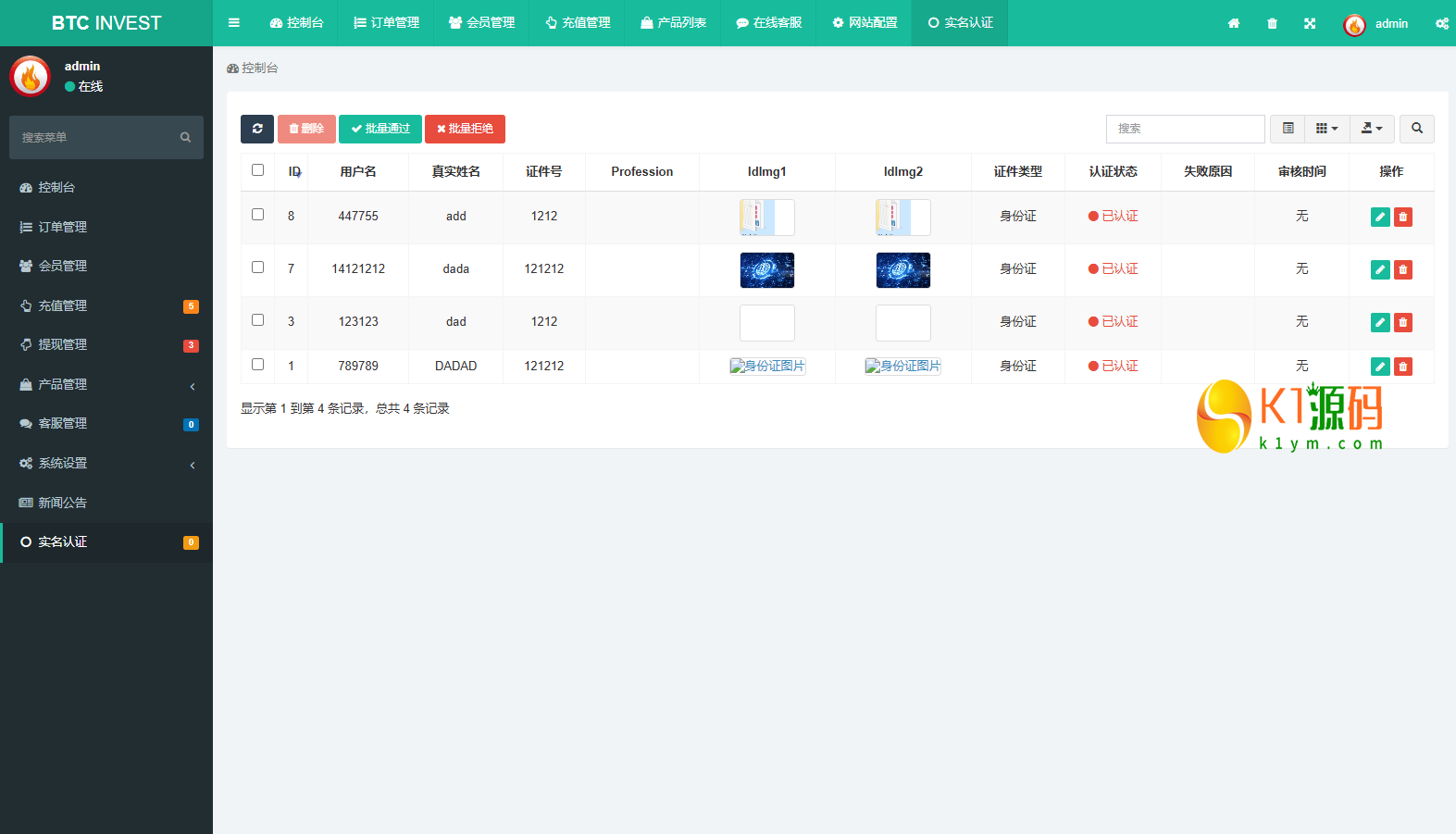Open 提现管理 in the sidebar

106,344
